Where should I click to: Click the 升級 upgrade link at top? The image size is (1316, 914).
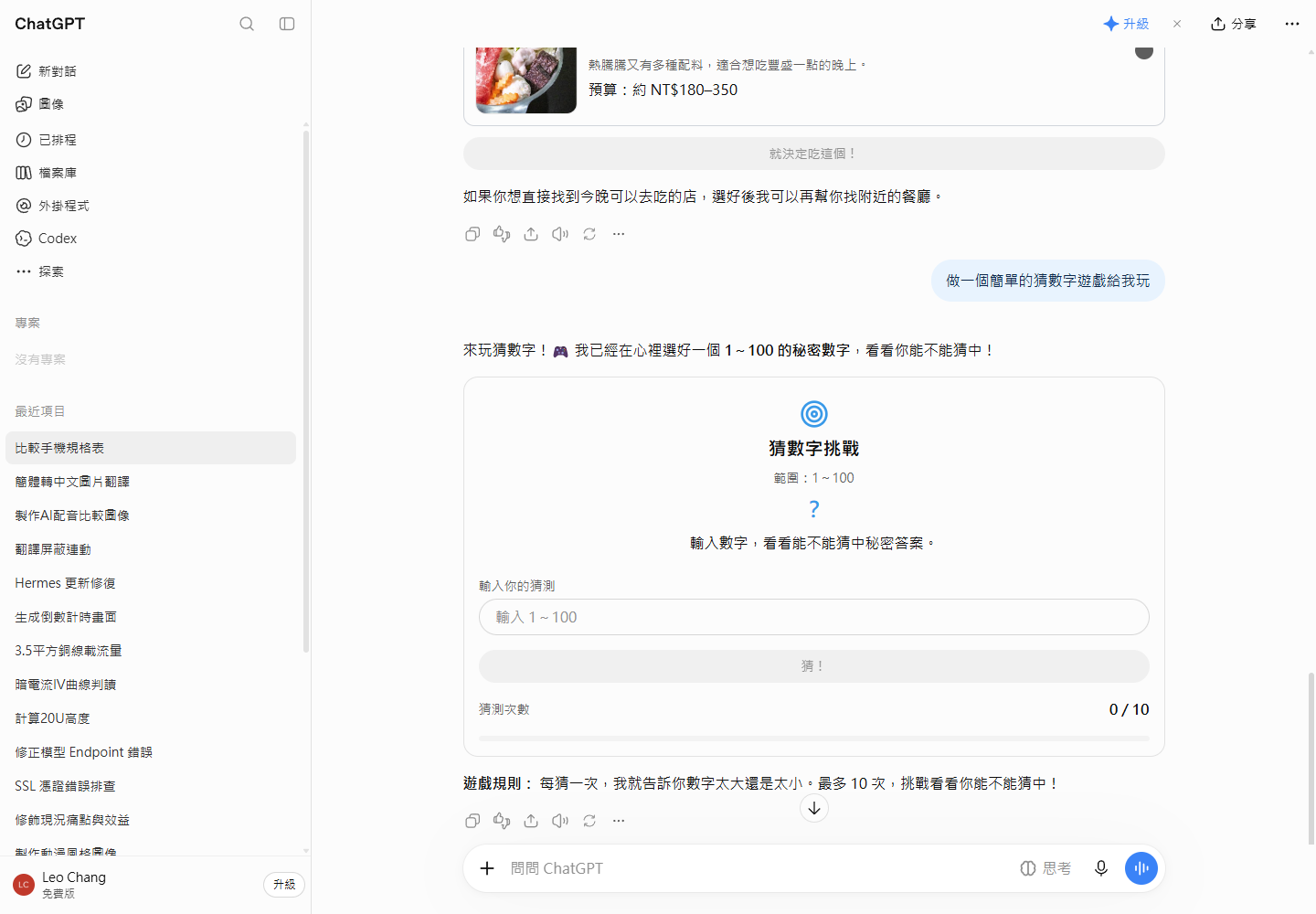[x=1126, y=24]
